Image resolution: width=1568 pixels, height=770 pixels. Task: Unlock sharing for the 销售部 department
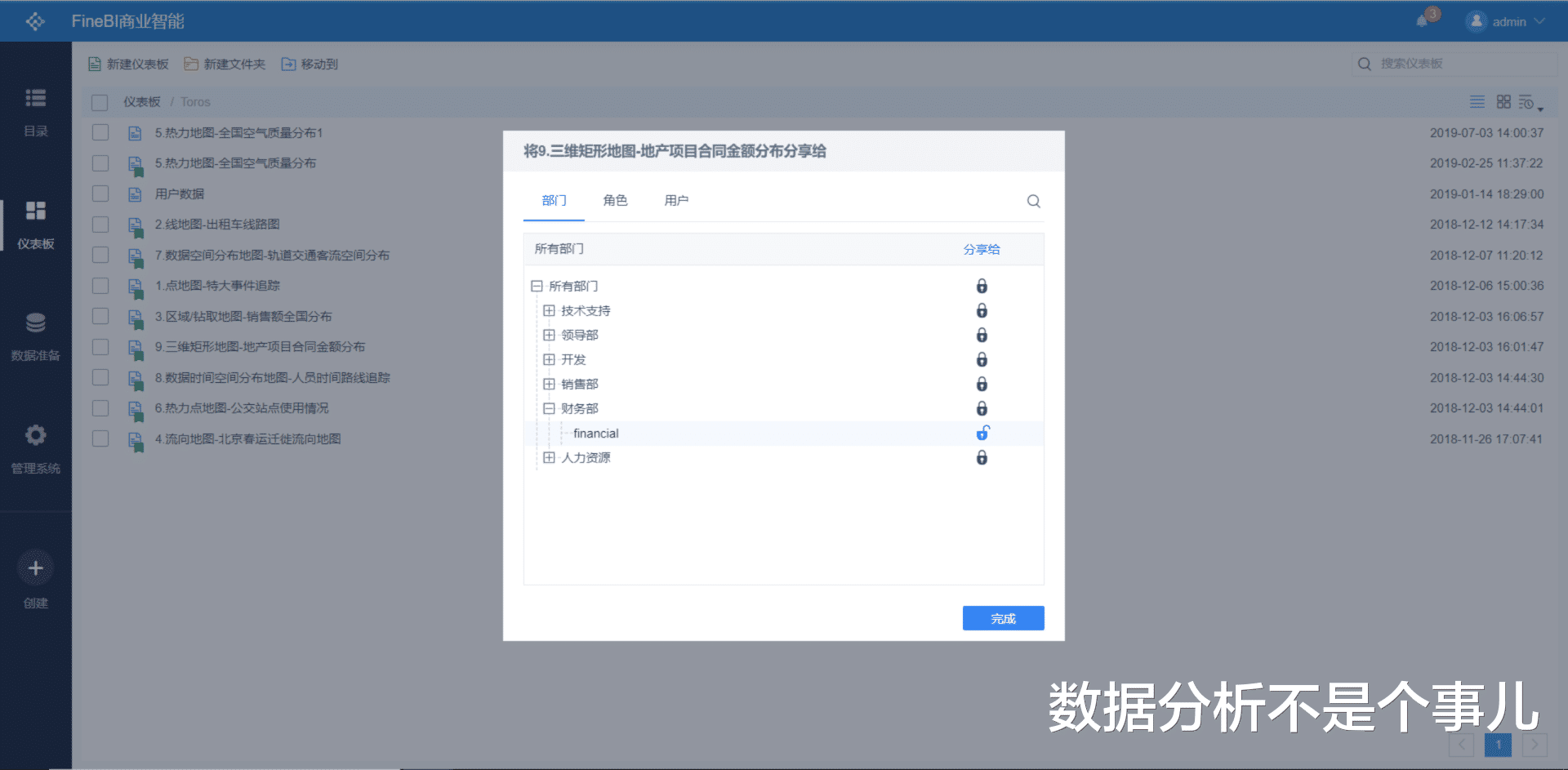coord(982,384)
